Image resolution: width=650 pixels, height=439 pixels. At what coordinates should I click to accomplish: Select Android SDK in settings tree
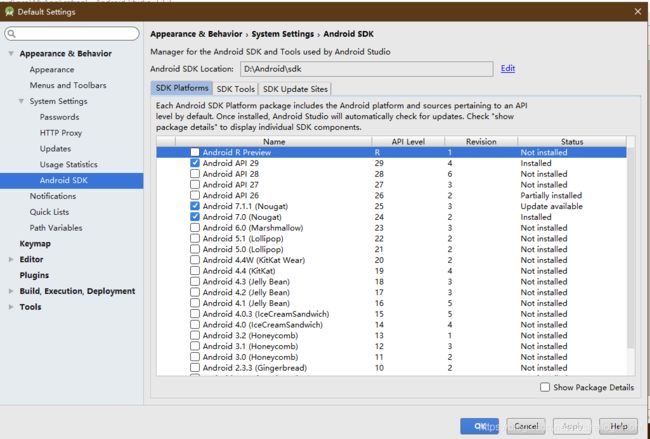coord(72,180)
